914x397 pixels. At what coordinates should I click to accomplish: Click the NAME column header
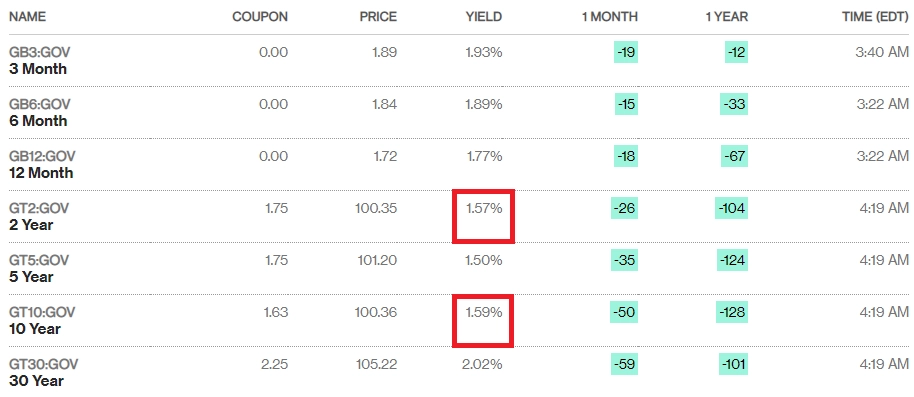pos(25,17)
